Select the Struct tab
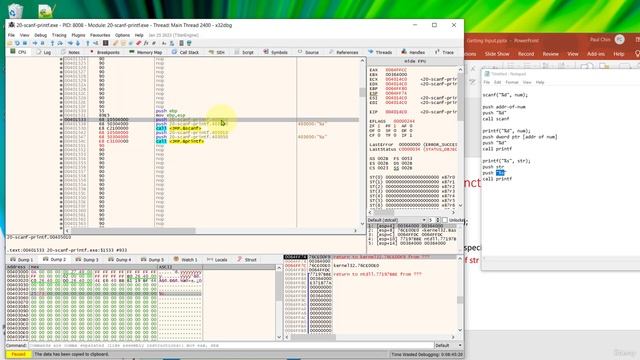The height and width of the screenshot is (360, 640). [247, 260]
